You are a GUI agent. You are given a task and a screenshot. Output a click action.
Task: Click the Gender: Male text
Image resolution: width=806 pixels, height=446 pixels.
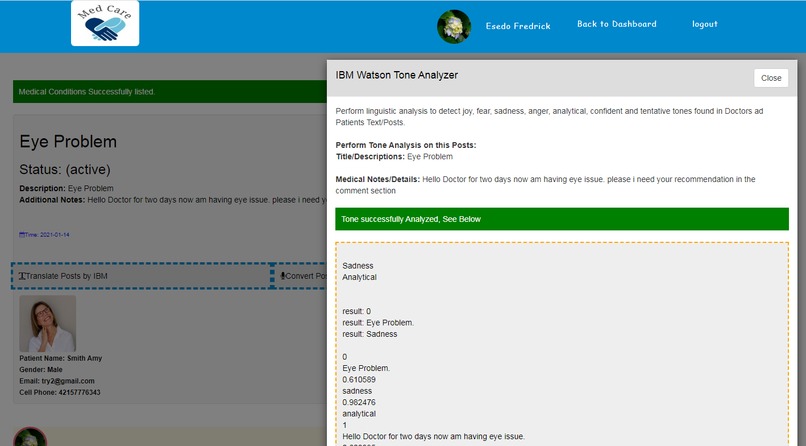coord(41,369)
